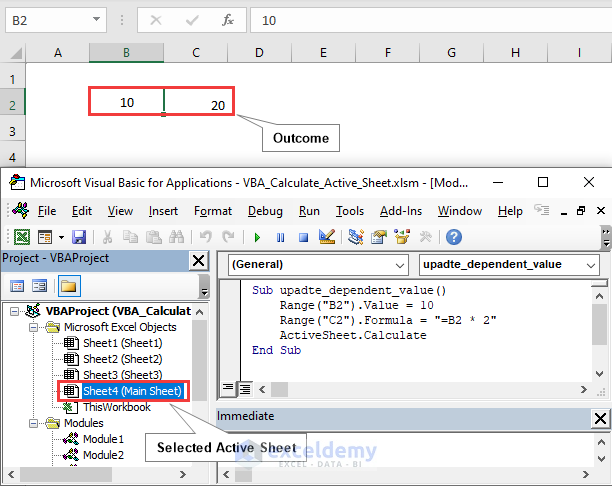Viewport: 612px width, 486px height.
Task: Select Module2 in project tree
Action: [103, 455]
